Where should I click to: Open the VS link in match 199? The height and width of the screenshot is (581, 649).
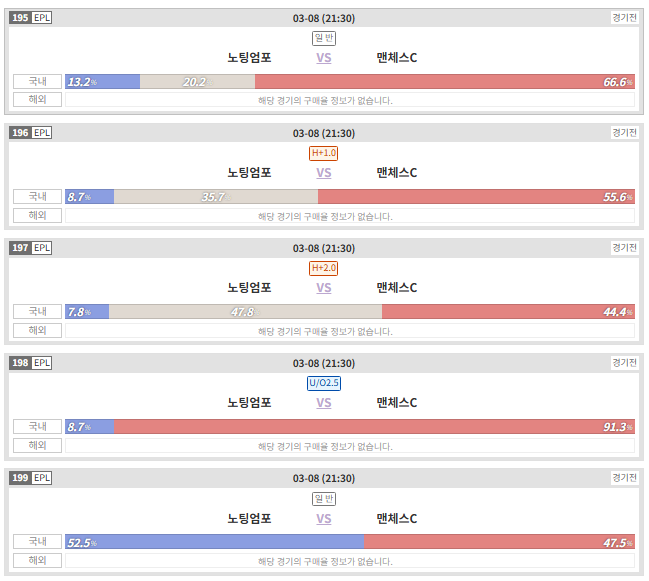point(324,519)
